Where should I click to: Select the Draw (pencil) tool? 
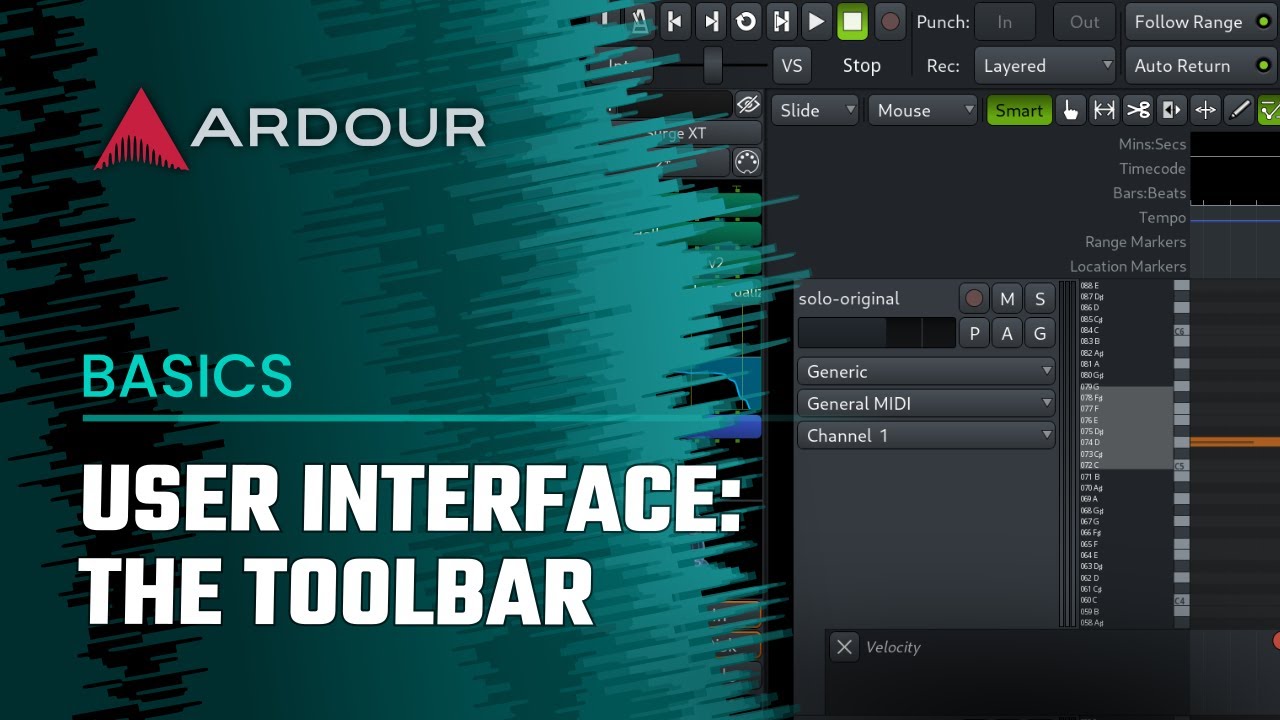pos(1239,110)
